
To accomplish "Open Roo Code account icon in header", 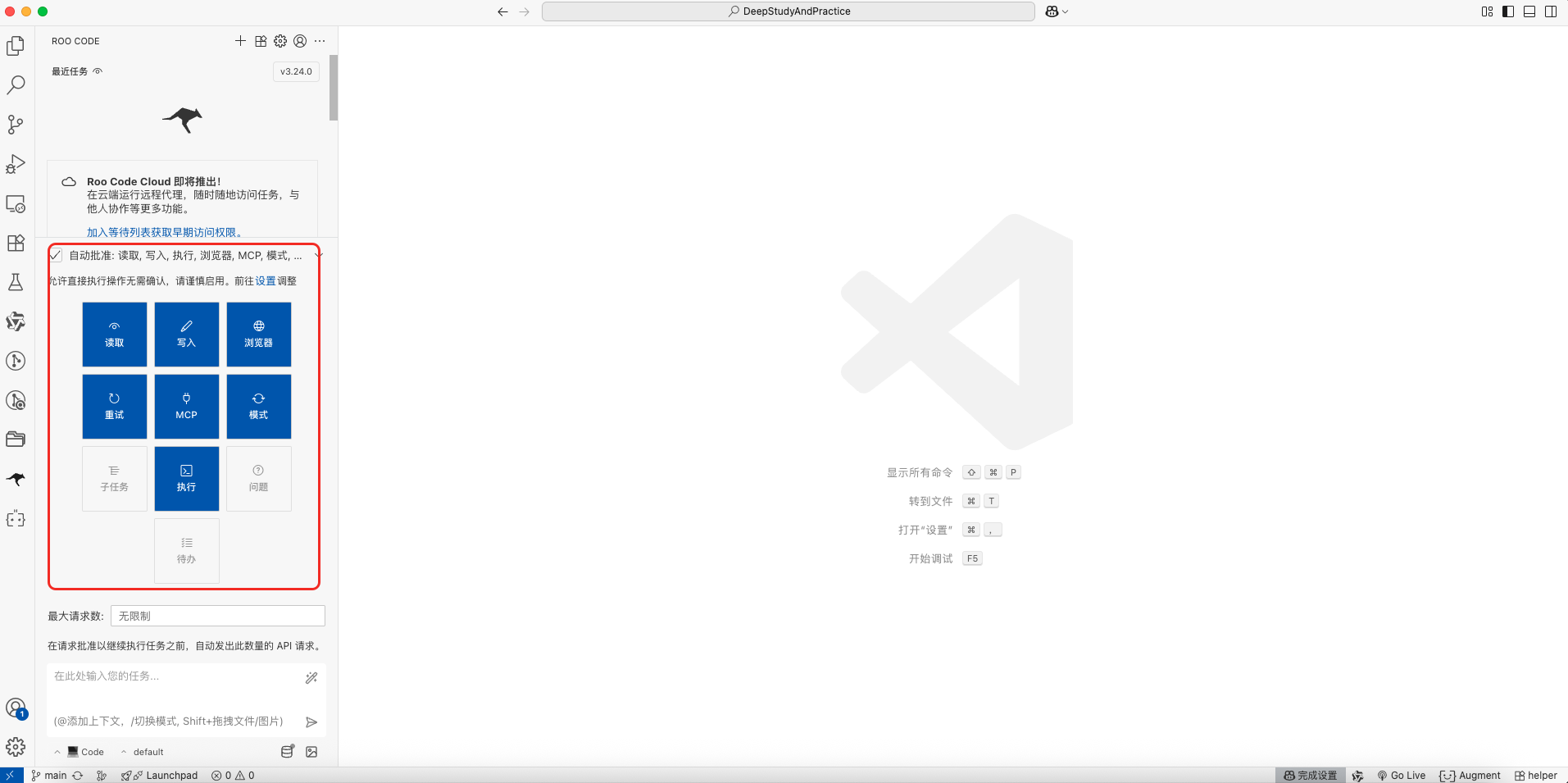I will pos(300,41).
